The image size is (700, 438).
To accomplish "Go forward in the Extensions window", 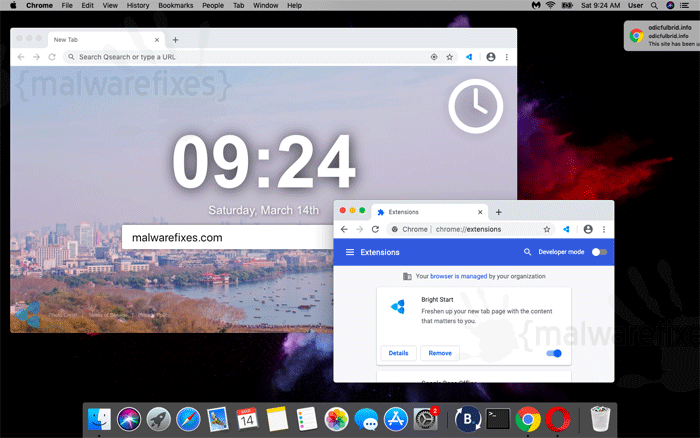I will pos(360,229).
